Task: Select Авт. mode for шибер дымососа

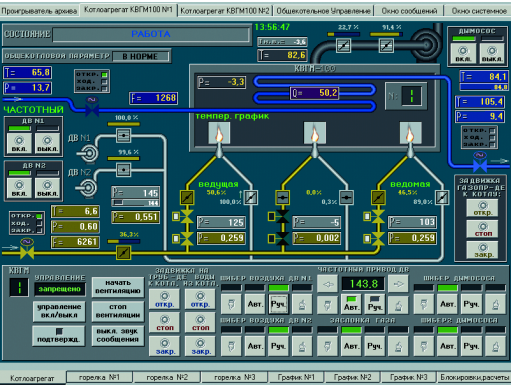Action: point(448,304)
